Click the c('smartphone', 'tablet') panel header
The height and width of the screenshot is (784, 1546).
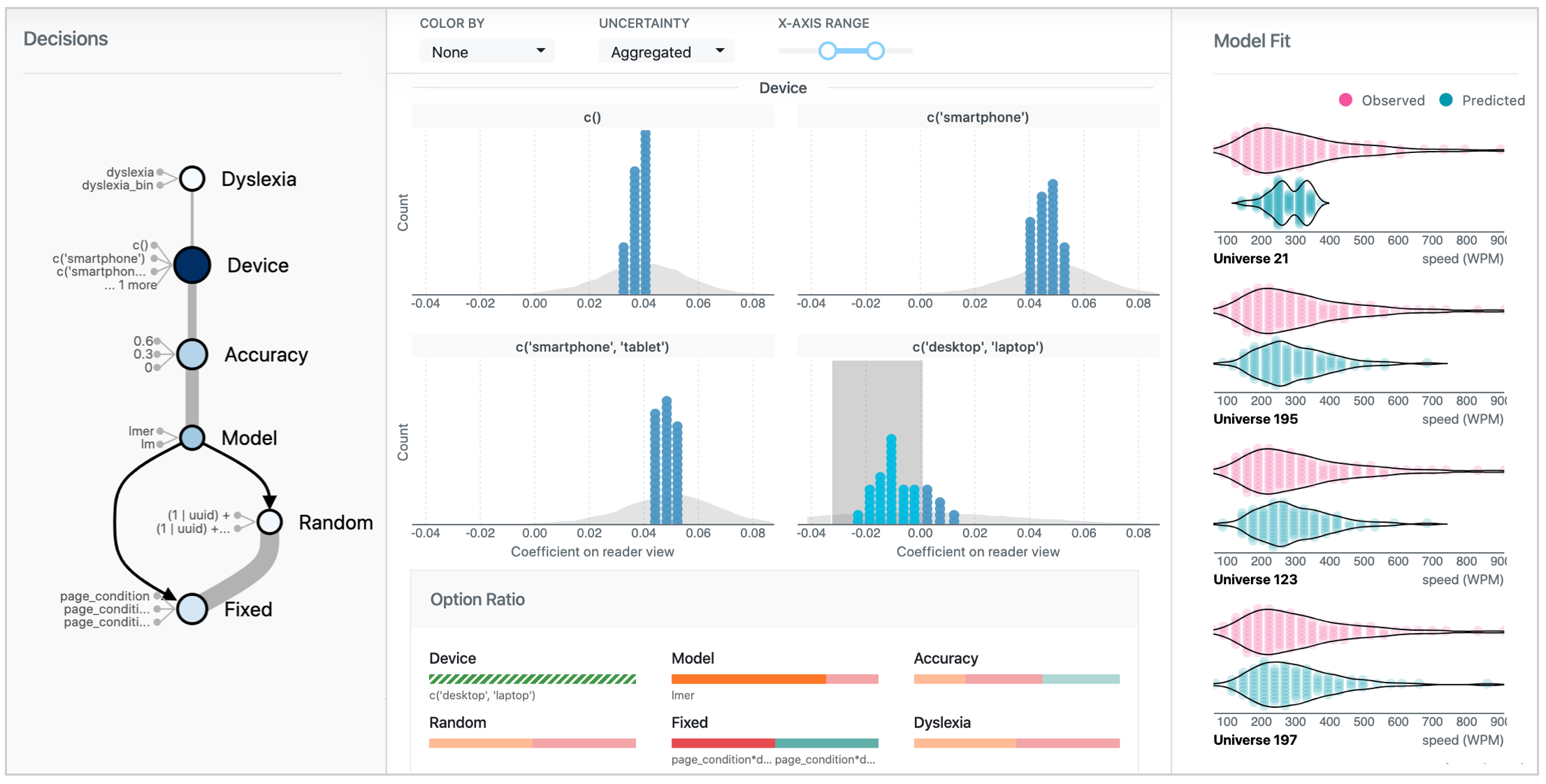[x=591, y=346]
